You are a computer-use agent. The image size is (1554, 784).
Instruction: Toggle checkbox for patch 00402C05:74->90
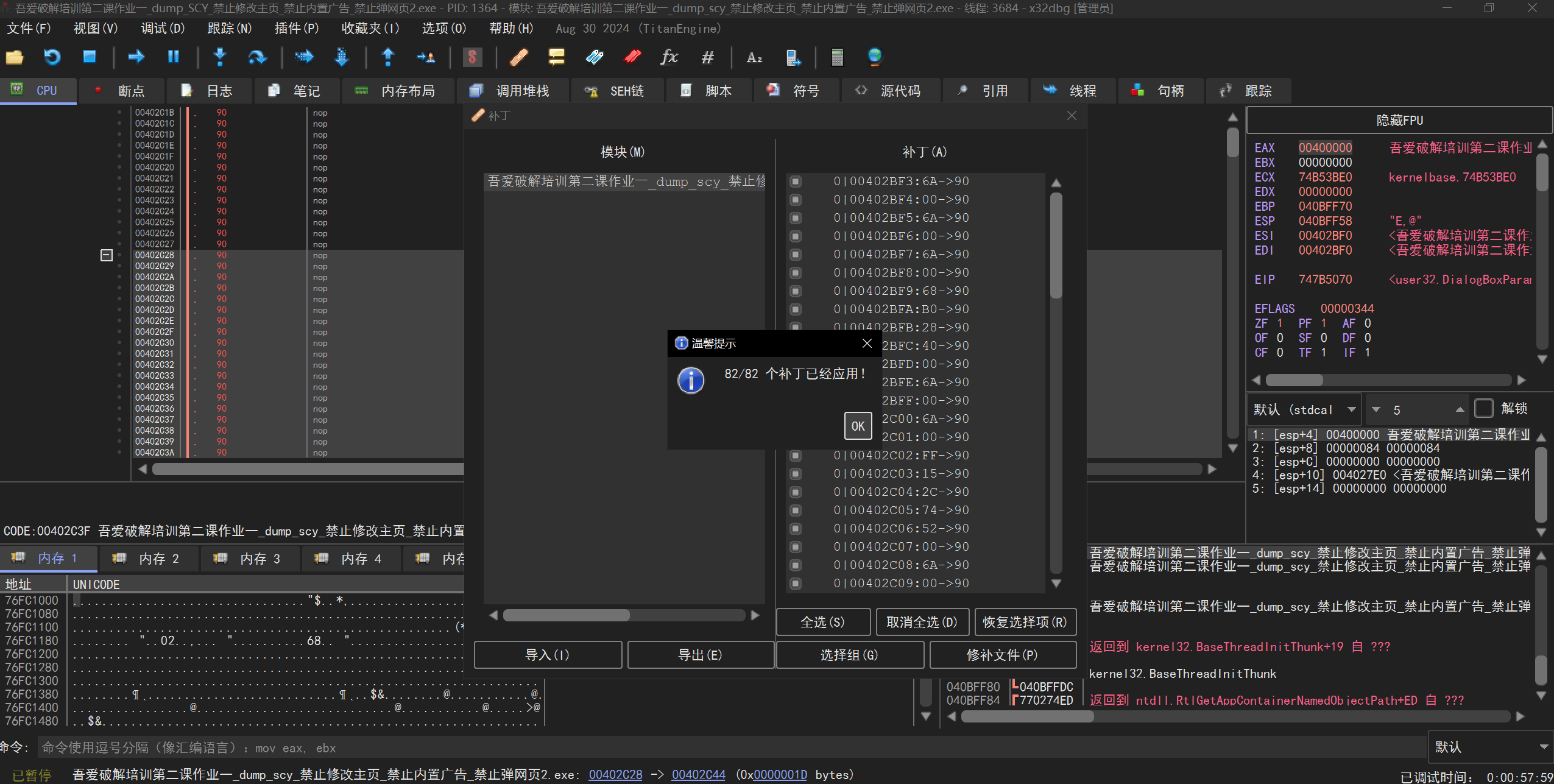point(796,510)
